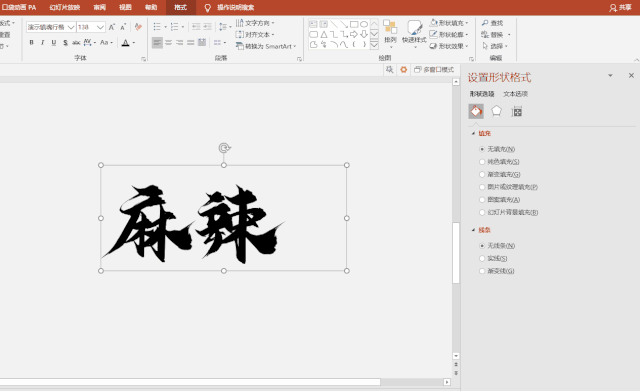The height and width of the screenshot is (391, 640).
Task: Open the Effects pentagon icon
Action: [496, 111]
